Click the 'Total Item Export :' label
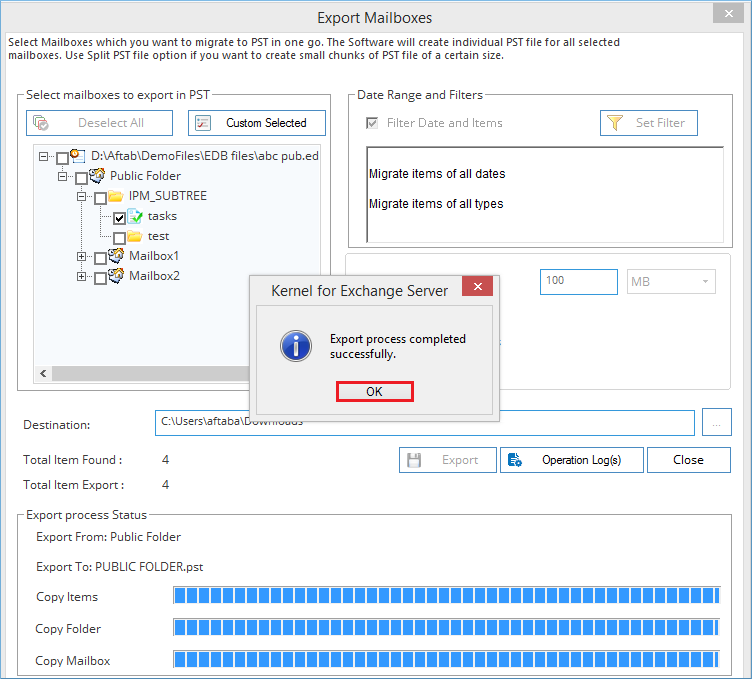Screen dimensions: 752x679 [x=73, y=485]
